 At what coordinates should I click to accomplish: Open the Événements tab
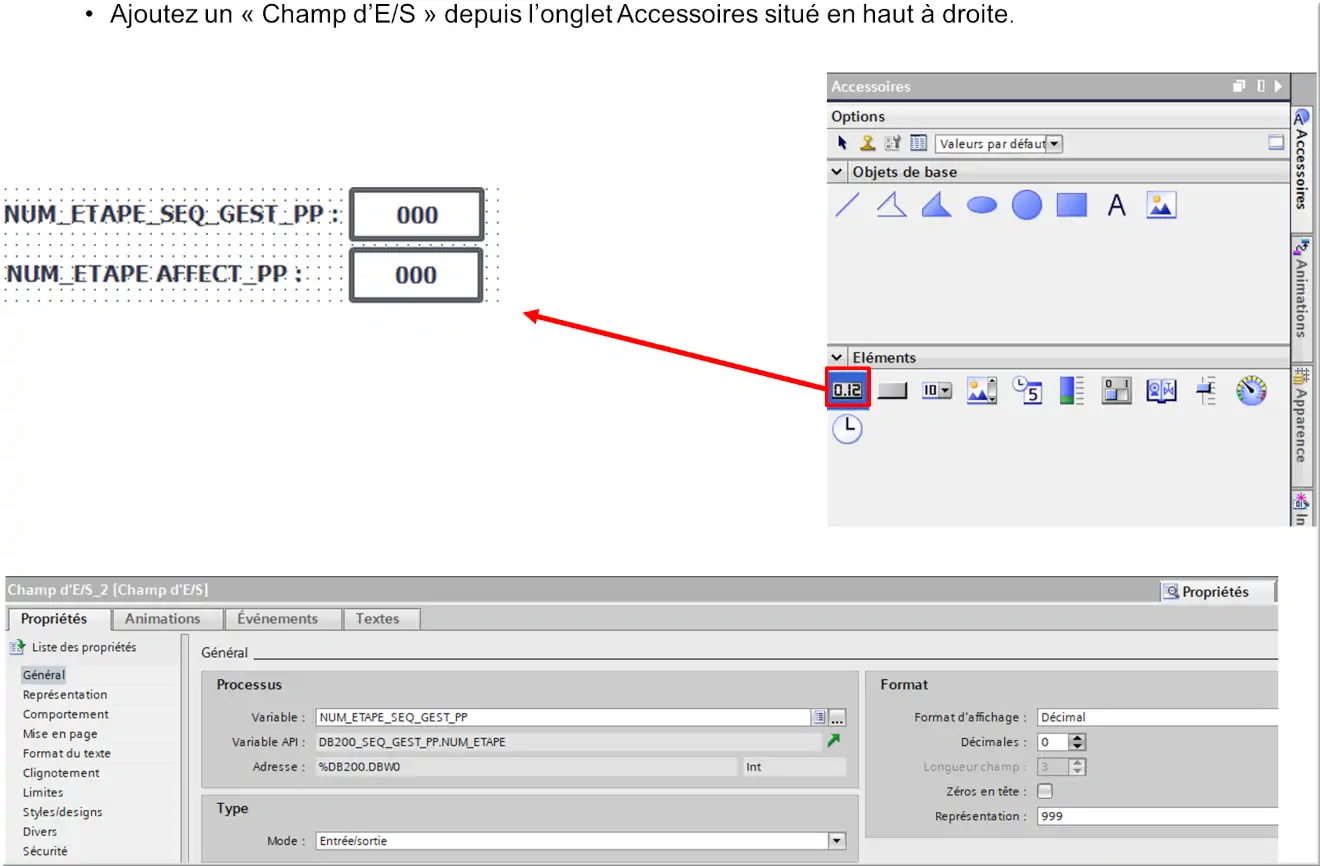[x=278, y=619]
